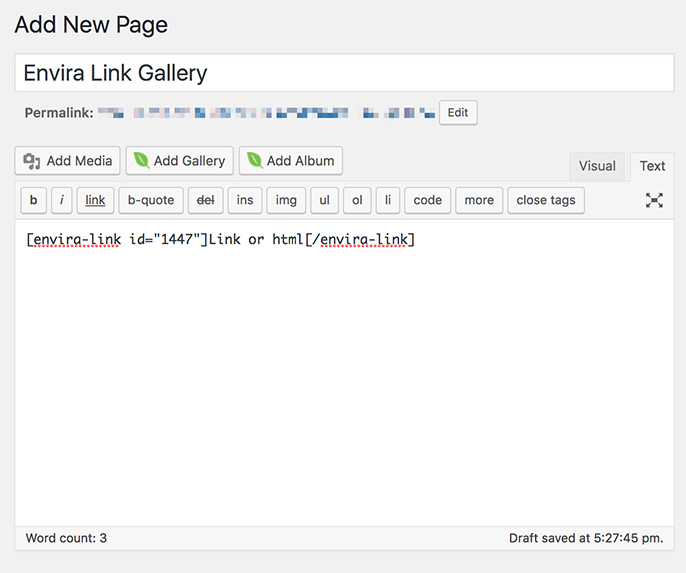Insert image tag with img button

pyautogui.click(x=286, y=200)
